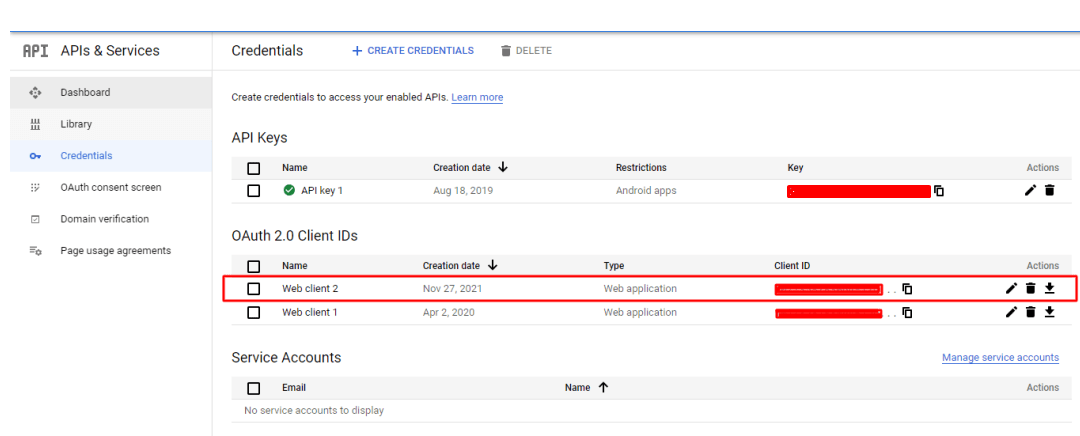
Task: Copy the Web client 2 client ID
Action: coord(907,289)
